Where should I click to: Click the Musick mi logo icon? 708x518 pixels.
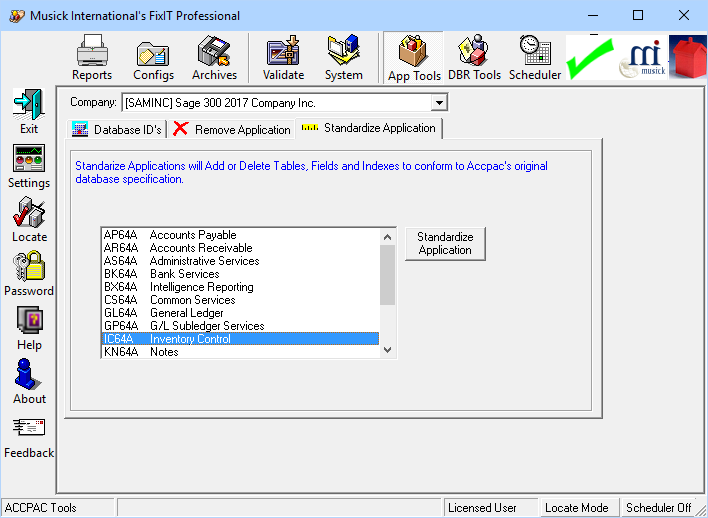coord(643,58)
